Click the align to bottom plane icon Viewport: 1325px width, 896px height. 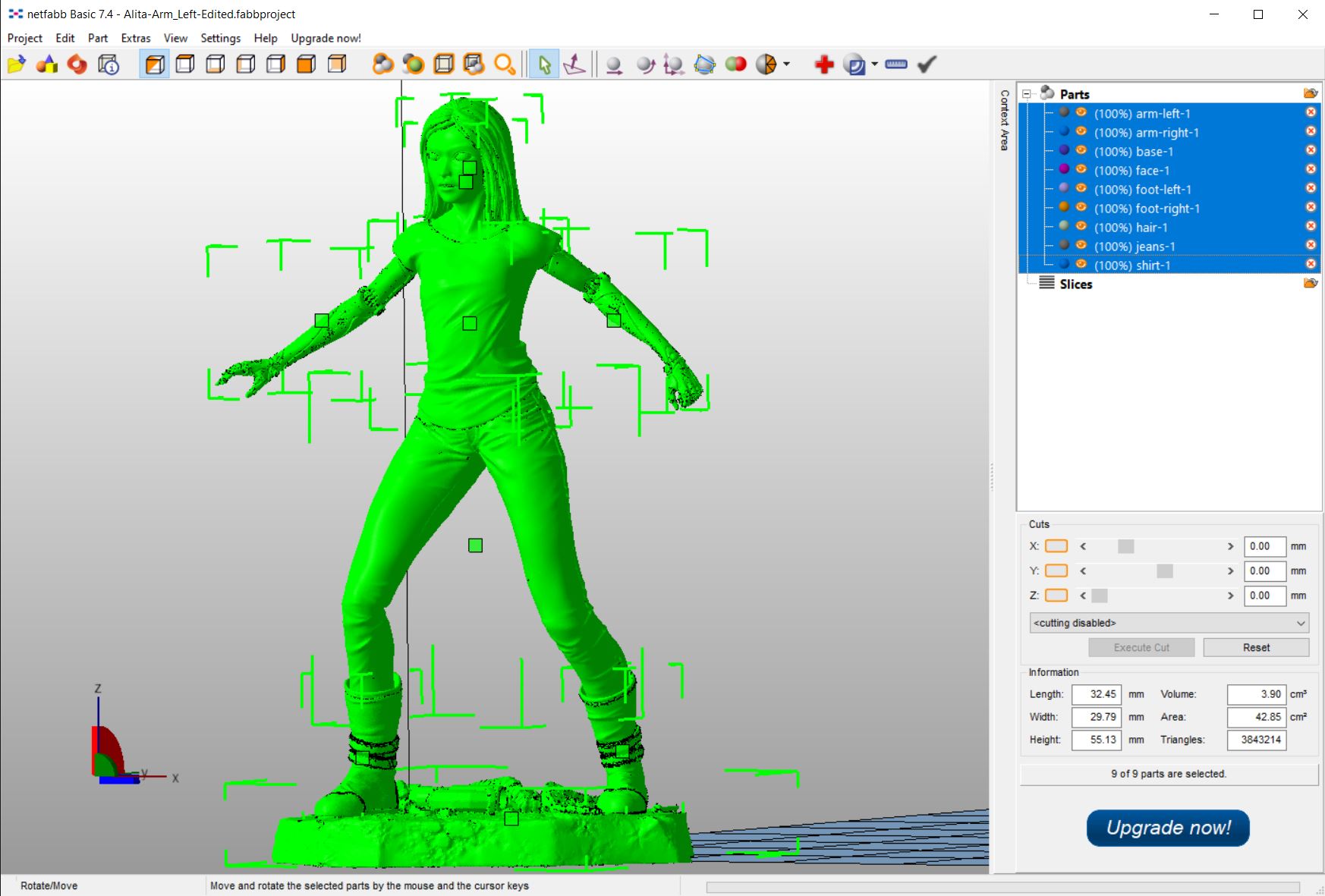574,64
